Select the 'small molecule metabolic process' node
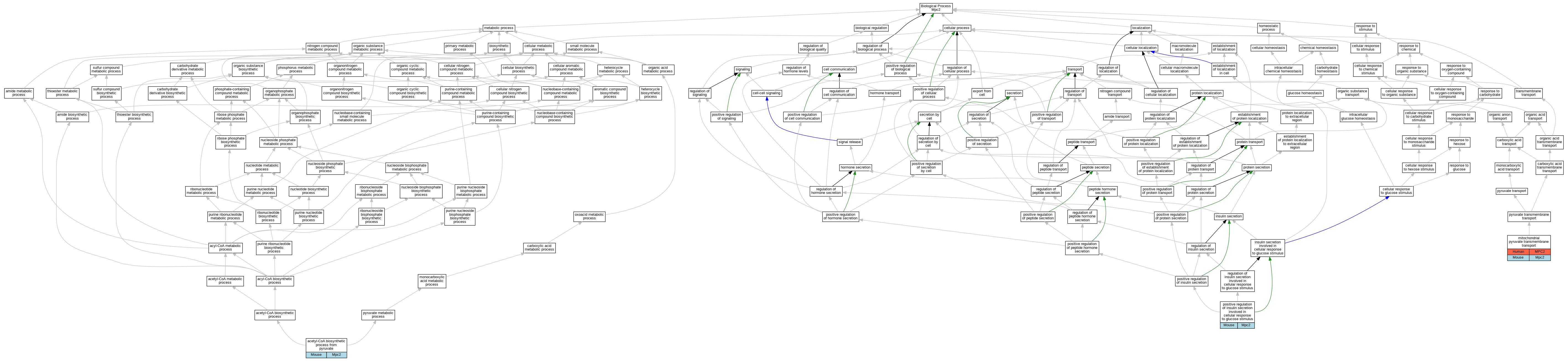 [x=583, y=48]
